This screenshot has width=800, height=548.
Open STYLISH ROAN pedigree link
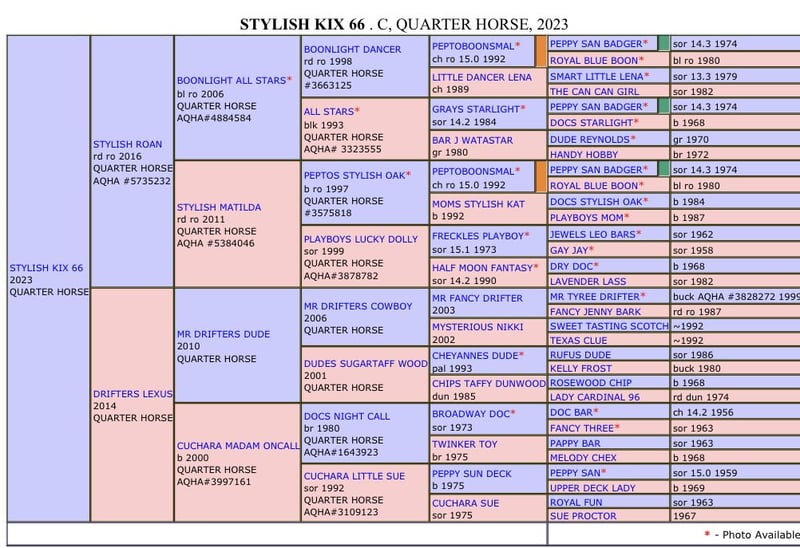click(127, 144)
